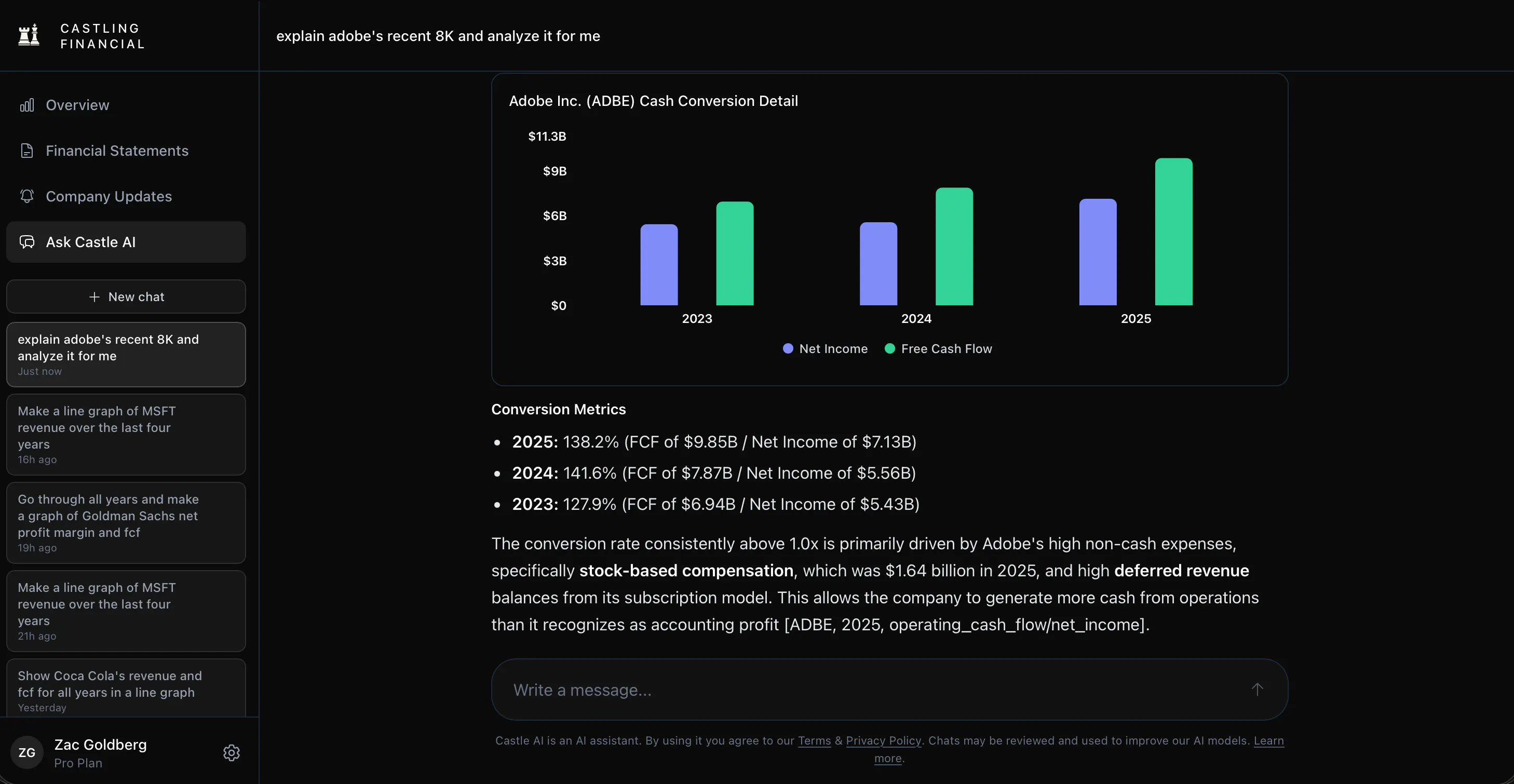1514x784 pixels.
Task: Toggle Net Income series in chart legend
Action: [x=825, y=348]
